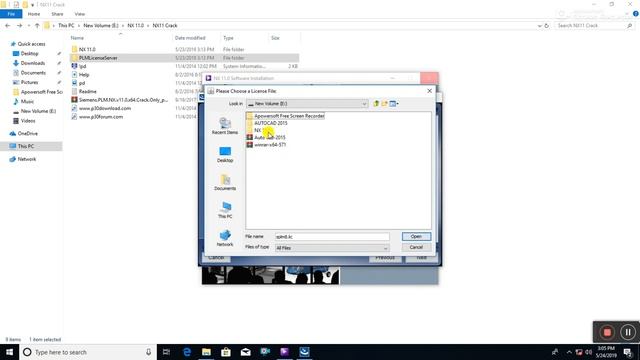Click the Up arrow in File Explorer
This screenshot has height=360, width=640.
click(37, 25)
